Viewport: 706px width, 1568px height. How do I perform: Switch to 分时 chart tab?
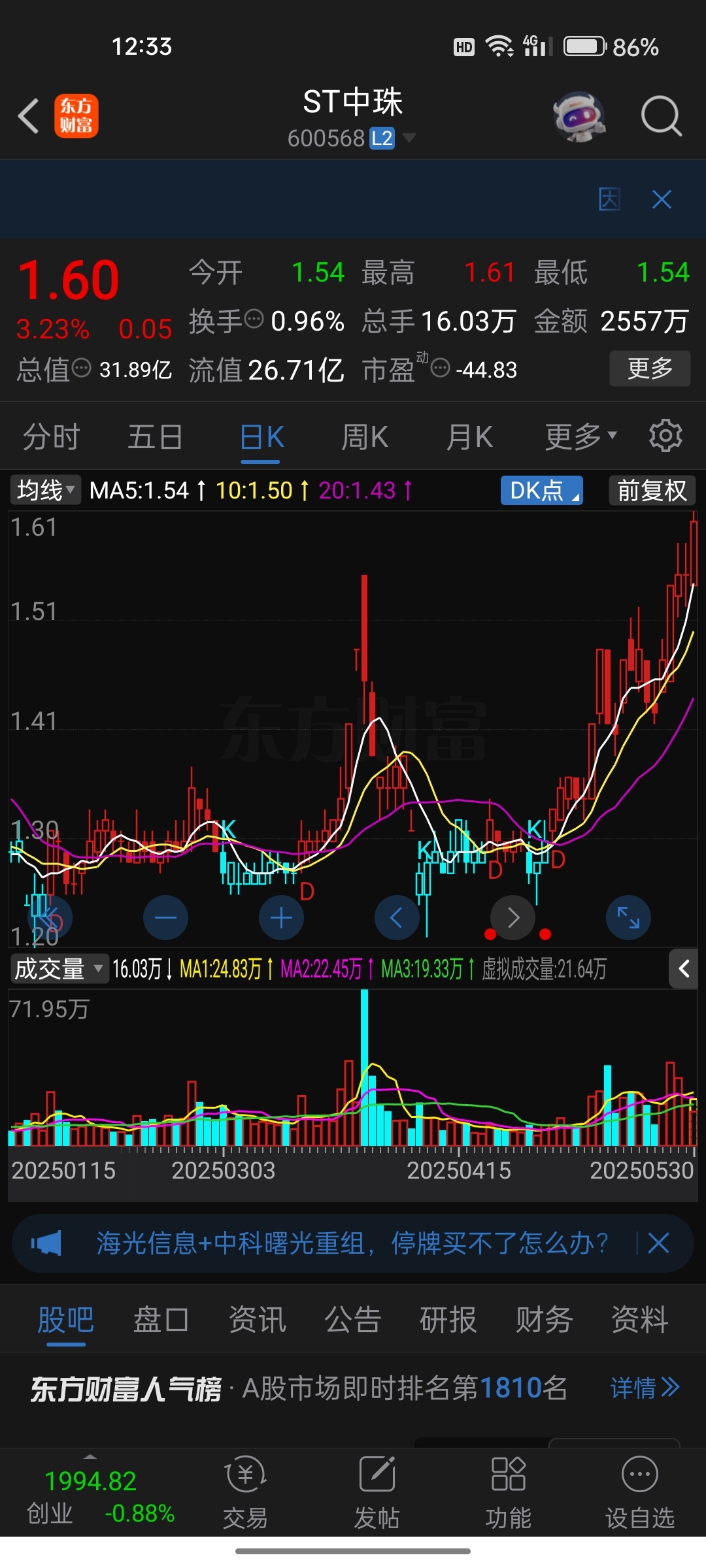point(51,437)
